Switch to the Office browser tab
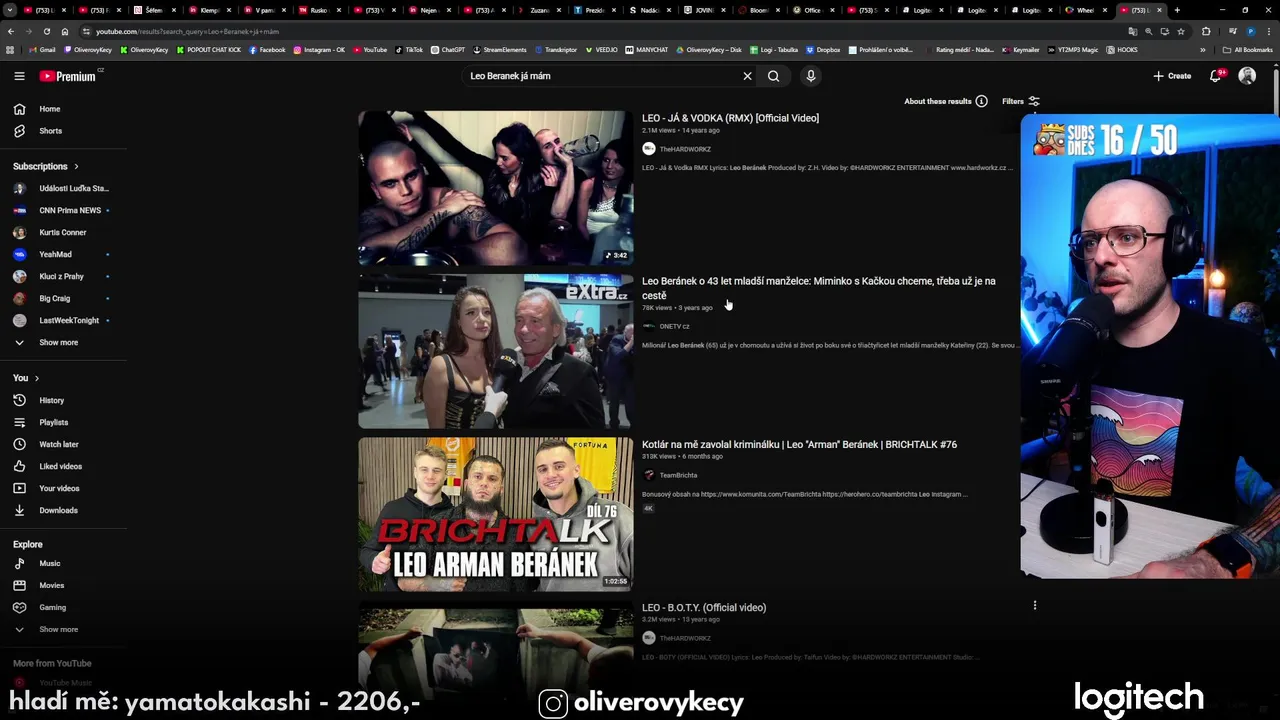This screenshot has width=1280, height=720. pos(812,10)
